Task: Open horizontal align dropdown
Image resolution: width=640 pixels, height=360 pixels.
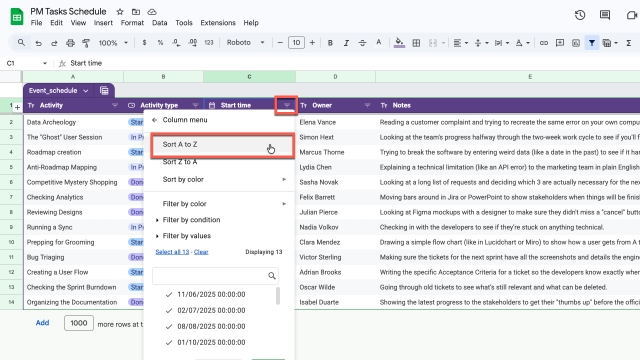Action: [x=461, y=43]
